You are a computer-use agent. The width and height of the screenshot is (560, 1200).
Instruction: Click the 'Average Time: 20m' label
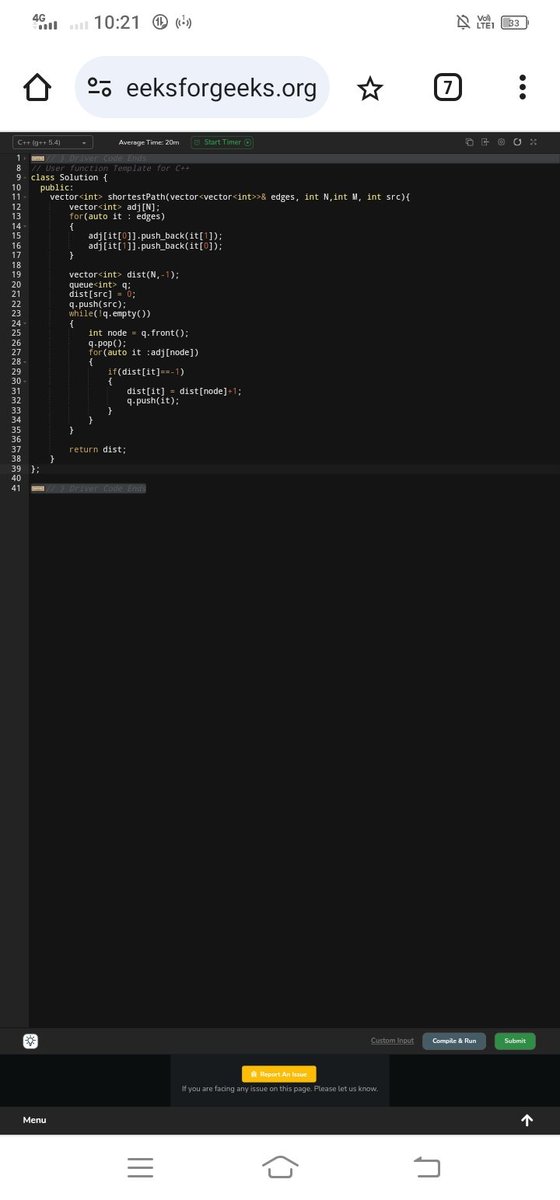pos(149,142)
